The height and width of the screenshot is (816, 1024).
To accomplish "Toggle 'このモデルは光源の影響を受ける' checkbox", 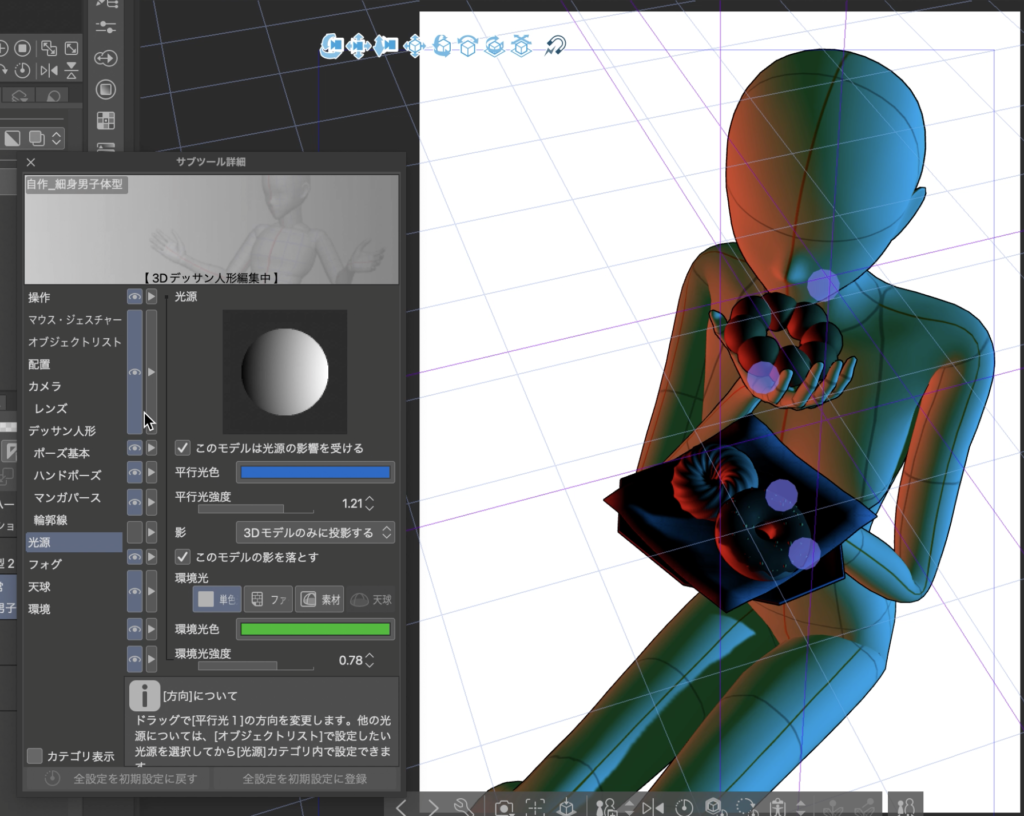I will pos(183,448).
